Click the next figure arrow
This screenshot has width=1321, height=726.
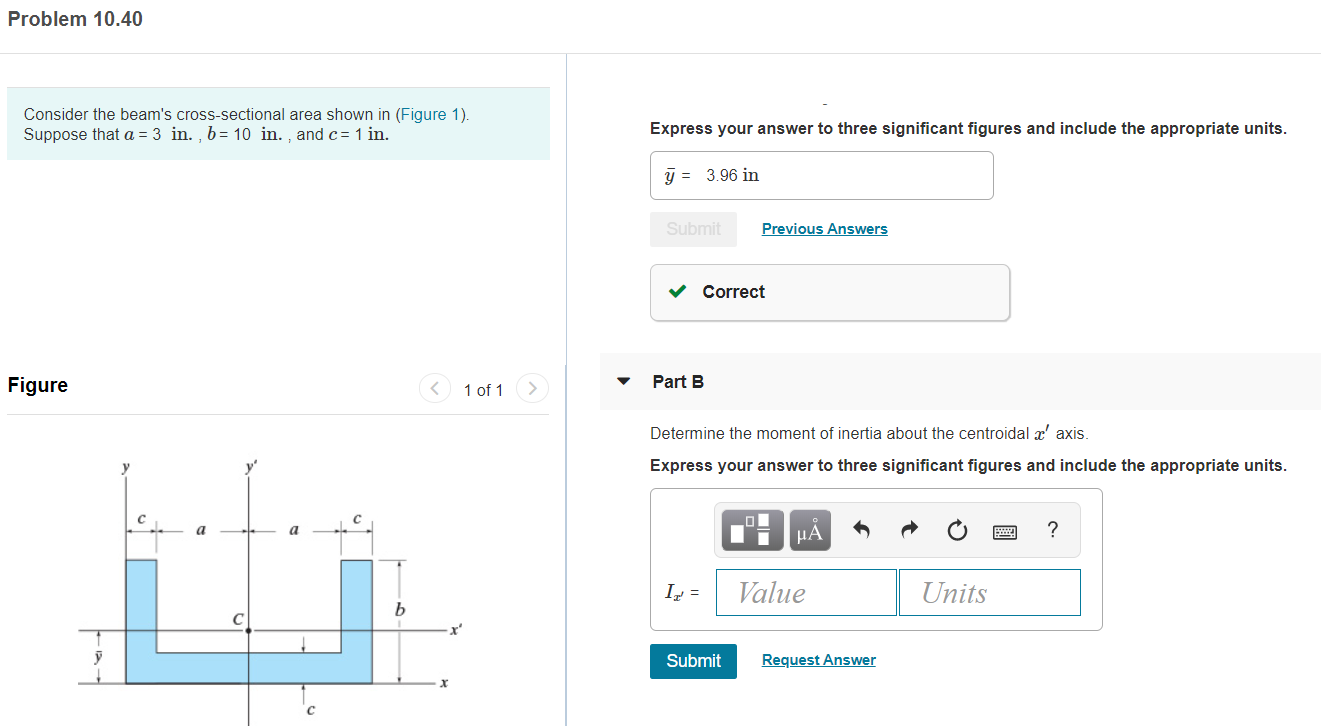[x=531, y=388]
